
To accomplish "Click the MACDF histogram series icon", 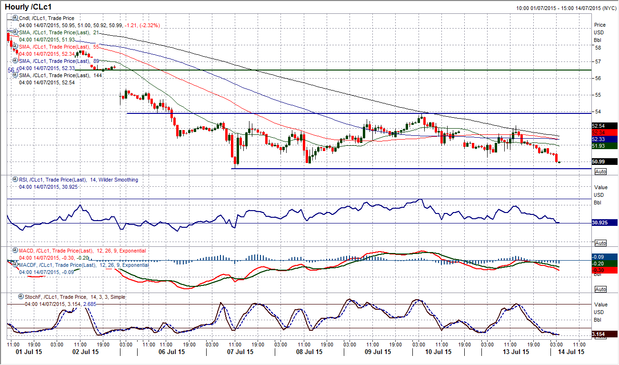I will [15, 265].
